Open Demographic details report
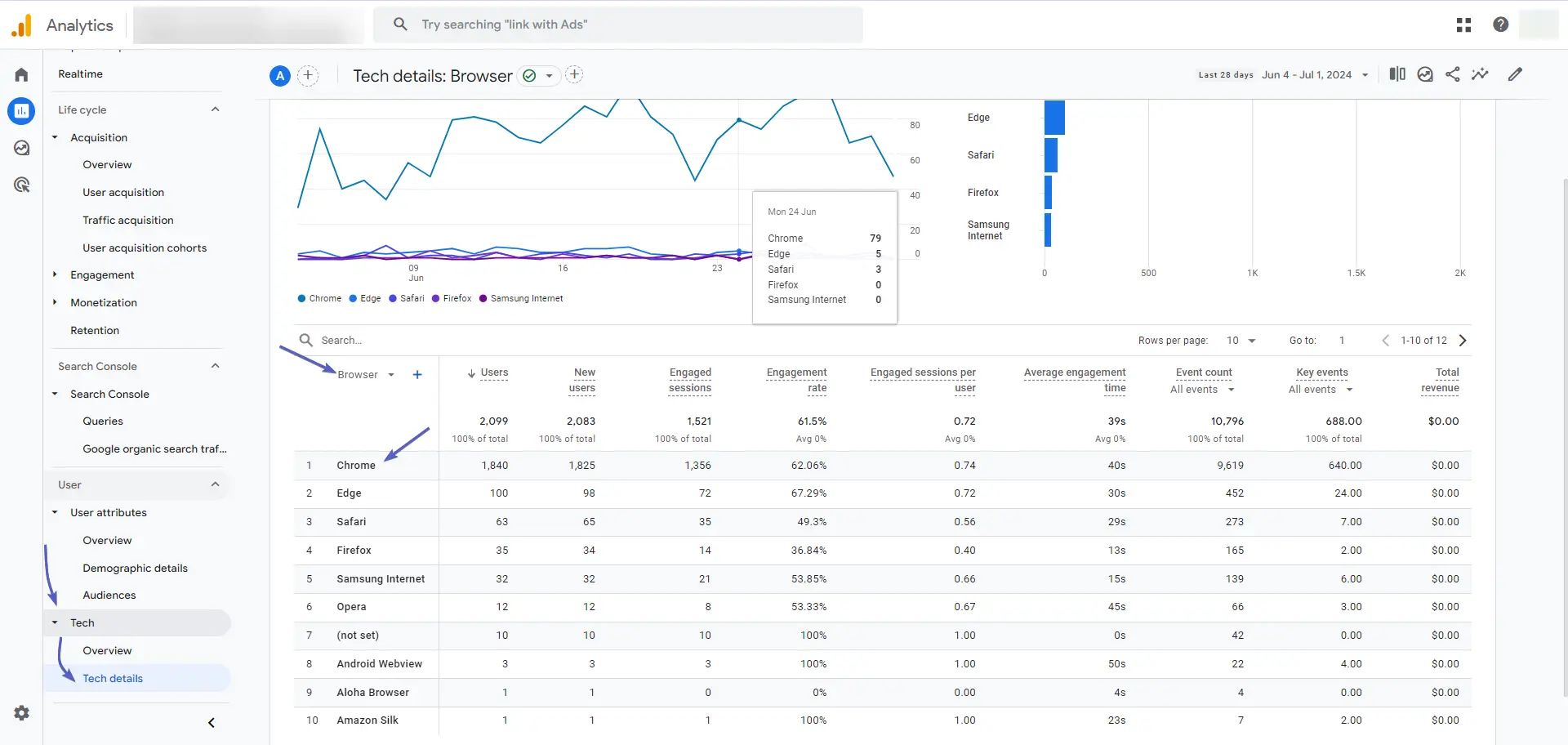The height and width of the screenshot is (745, 1568). (135, 569)
